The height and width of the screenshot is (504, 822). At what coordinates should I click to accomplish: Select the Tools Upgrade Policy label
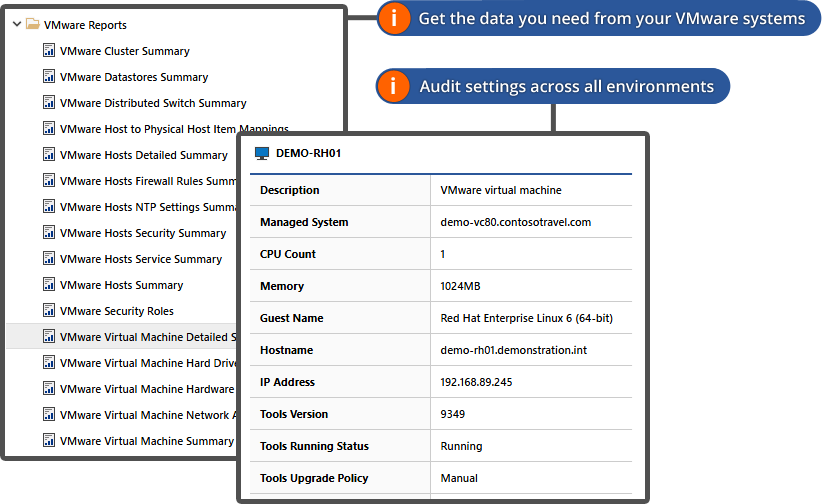click(x=314, y=478)
